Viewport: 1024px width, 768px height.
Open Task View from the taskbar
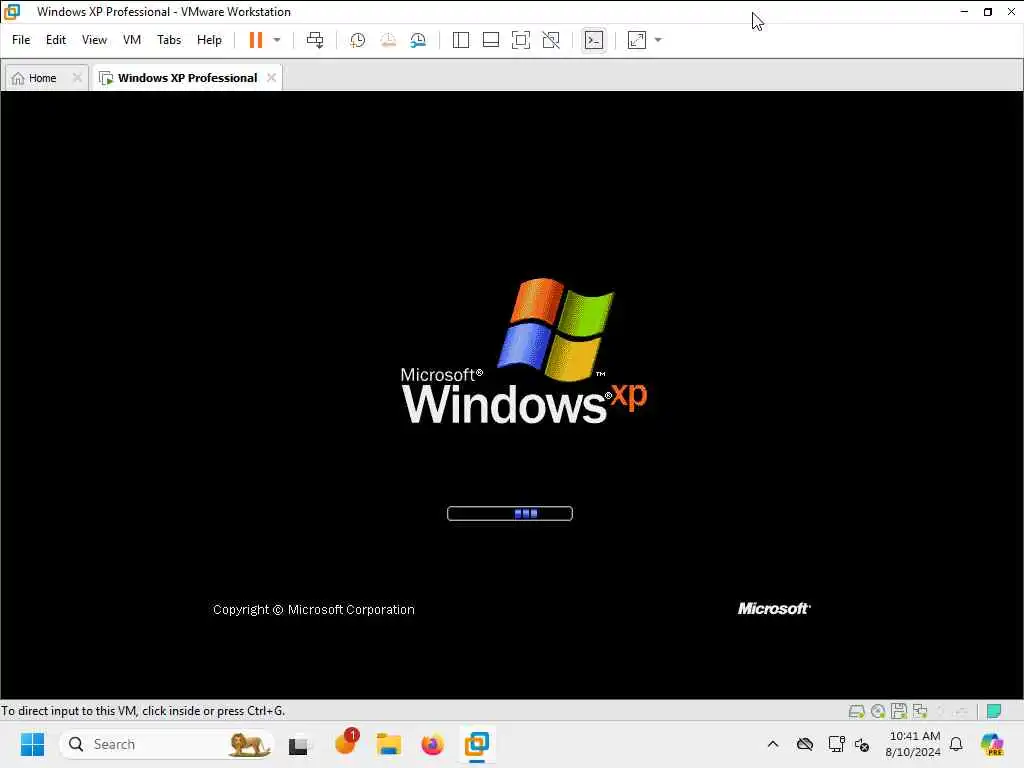click(x=298, y=744)
